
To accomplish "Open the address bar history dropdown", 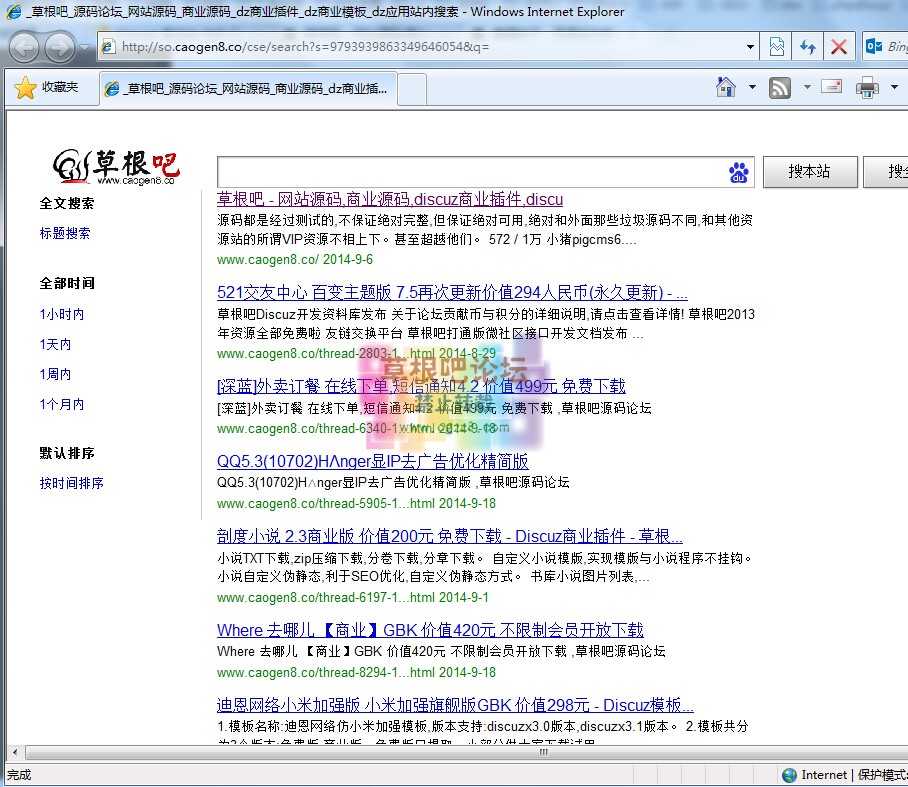I will point(752,46).
